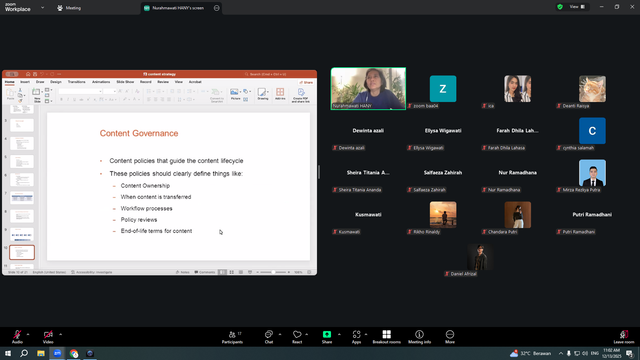Open the Review ribbon tab
The image size is (640, 360).
click(x=163, y=82)
